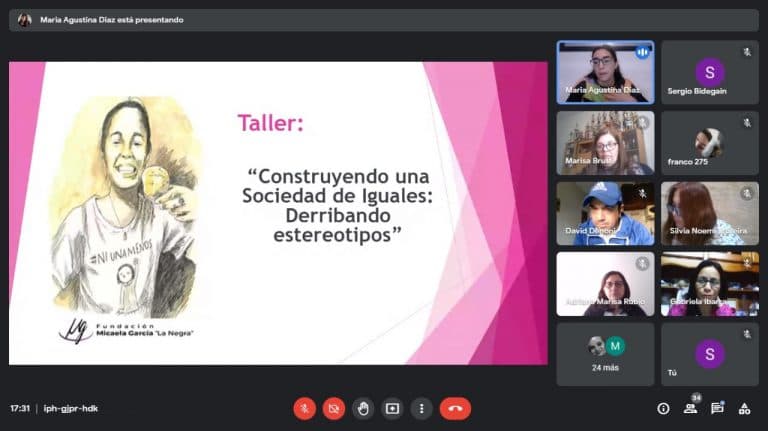768x431 pixels.
Task: Click the muted mic icon on Sergio Bidegain tile
Action: coord(747,52)
